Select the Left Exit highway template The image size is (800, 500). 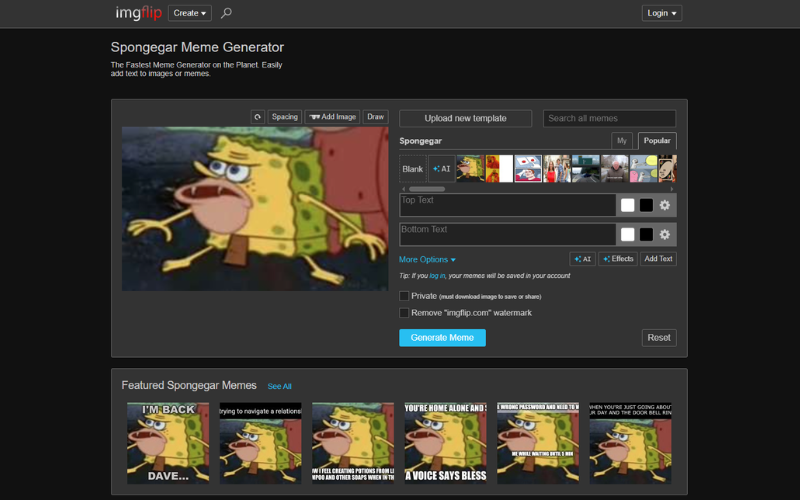(x=586, y=169)
